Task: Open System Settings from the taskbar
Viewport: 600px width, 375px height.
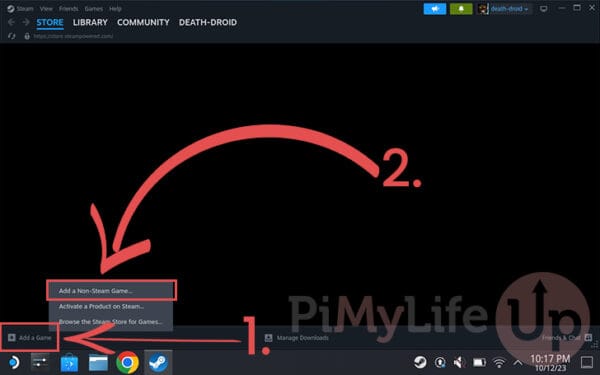Action: [x=40, y=362]
